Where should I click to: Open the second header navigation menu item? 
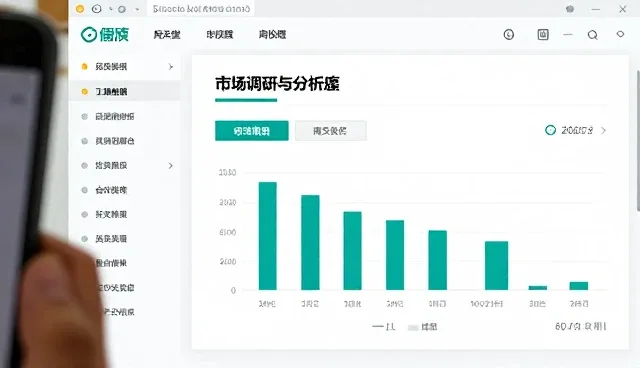tap(220, 35)
